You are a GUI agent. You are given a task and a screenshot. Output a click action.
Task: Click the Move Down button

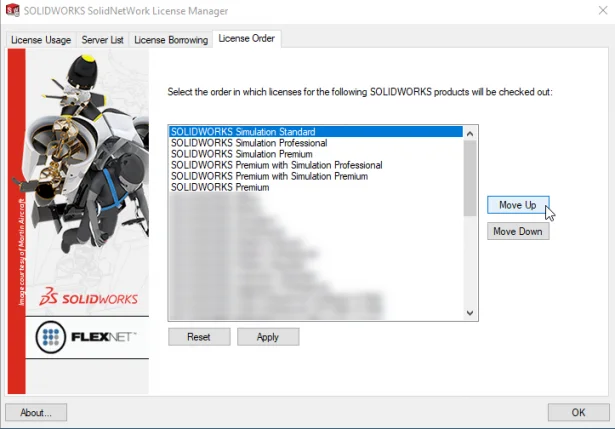click(x=518, y=231)
